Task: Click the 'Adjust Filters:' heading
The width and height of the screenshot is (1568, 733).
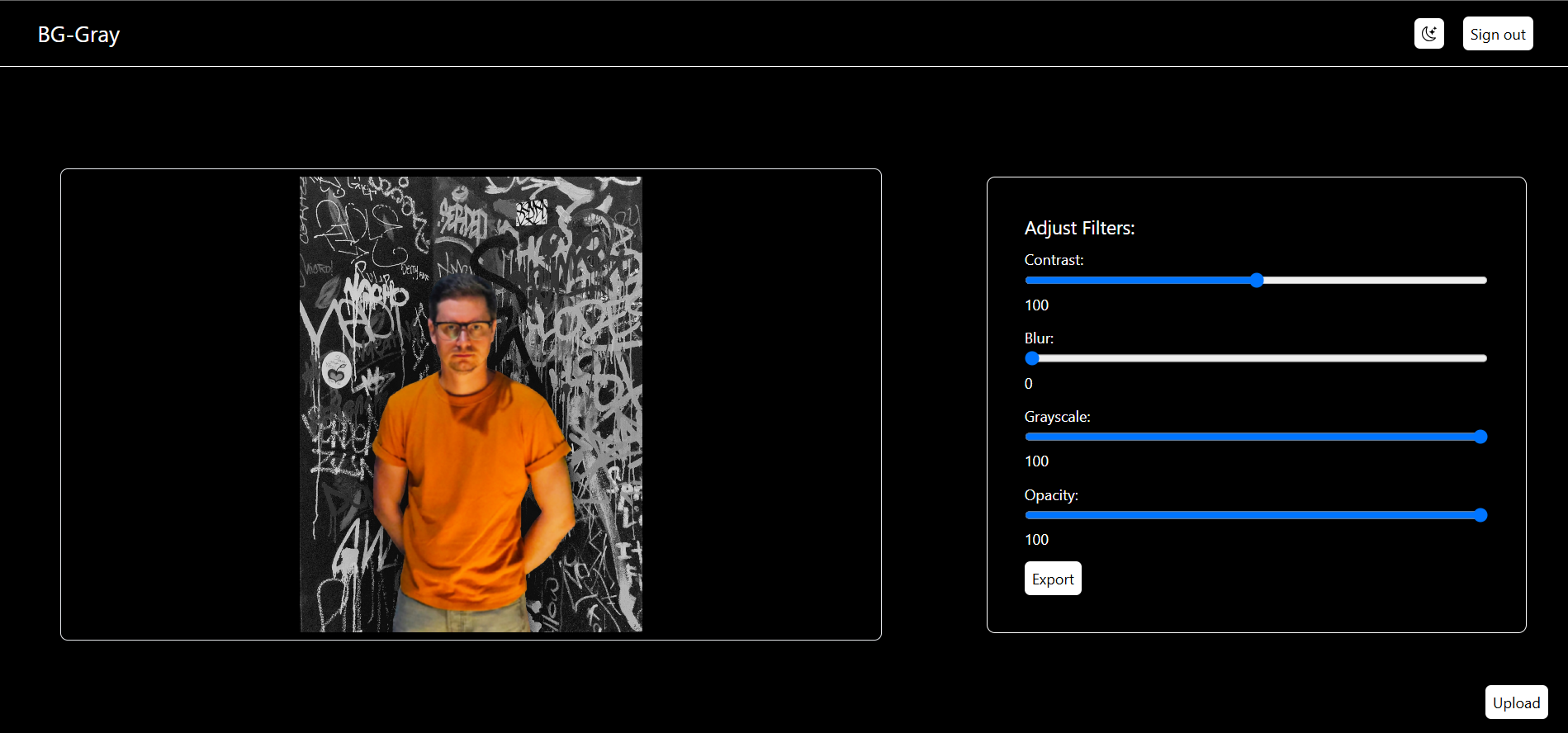Action: 1079,228
